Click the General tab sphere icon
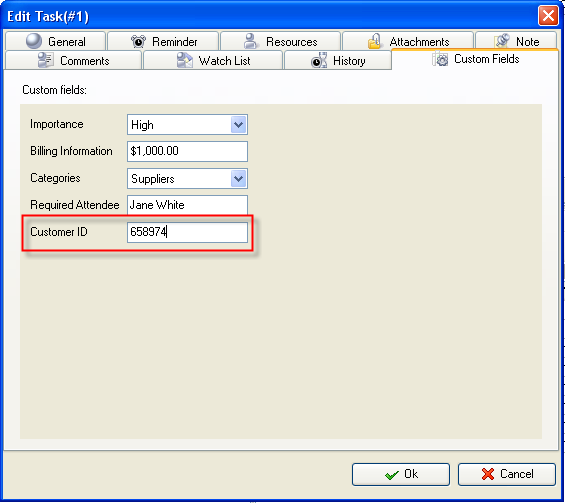The height and width of the screenshot is (503, 565). (34, 41)
